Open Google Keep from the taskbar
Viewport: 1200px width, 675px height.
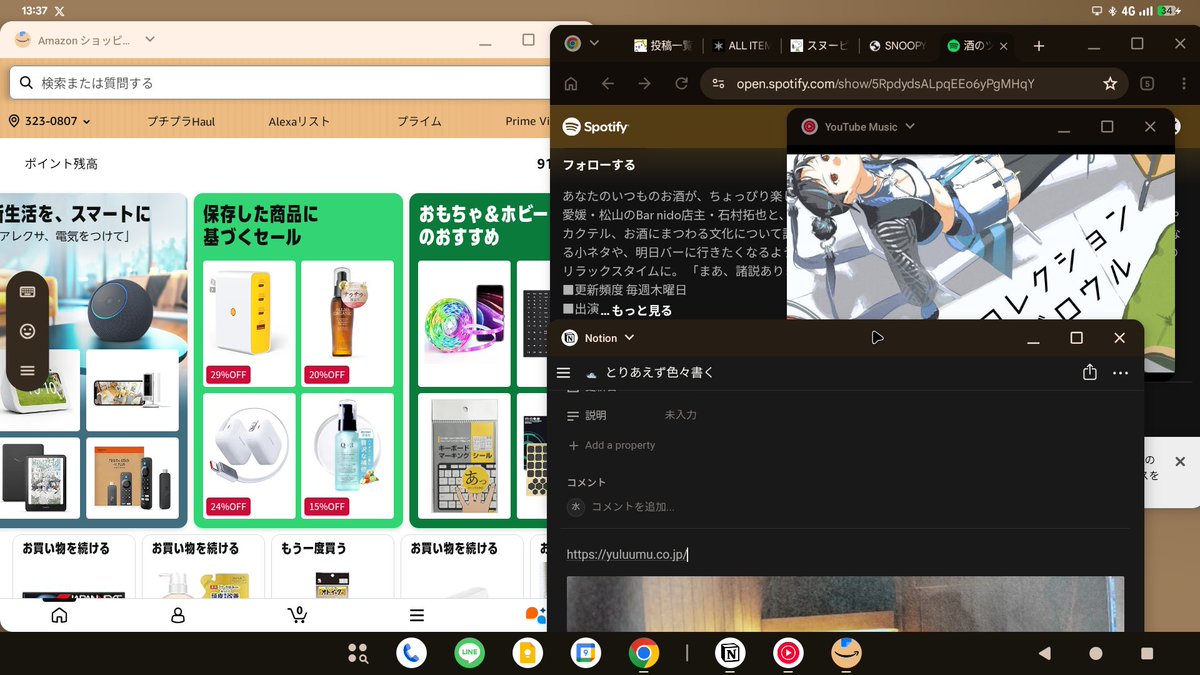tap(527, 653)
